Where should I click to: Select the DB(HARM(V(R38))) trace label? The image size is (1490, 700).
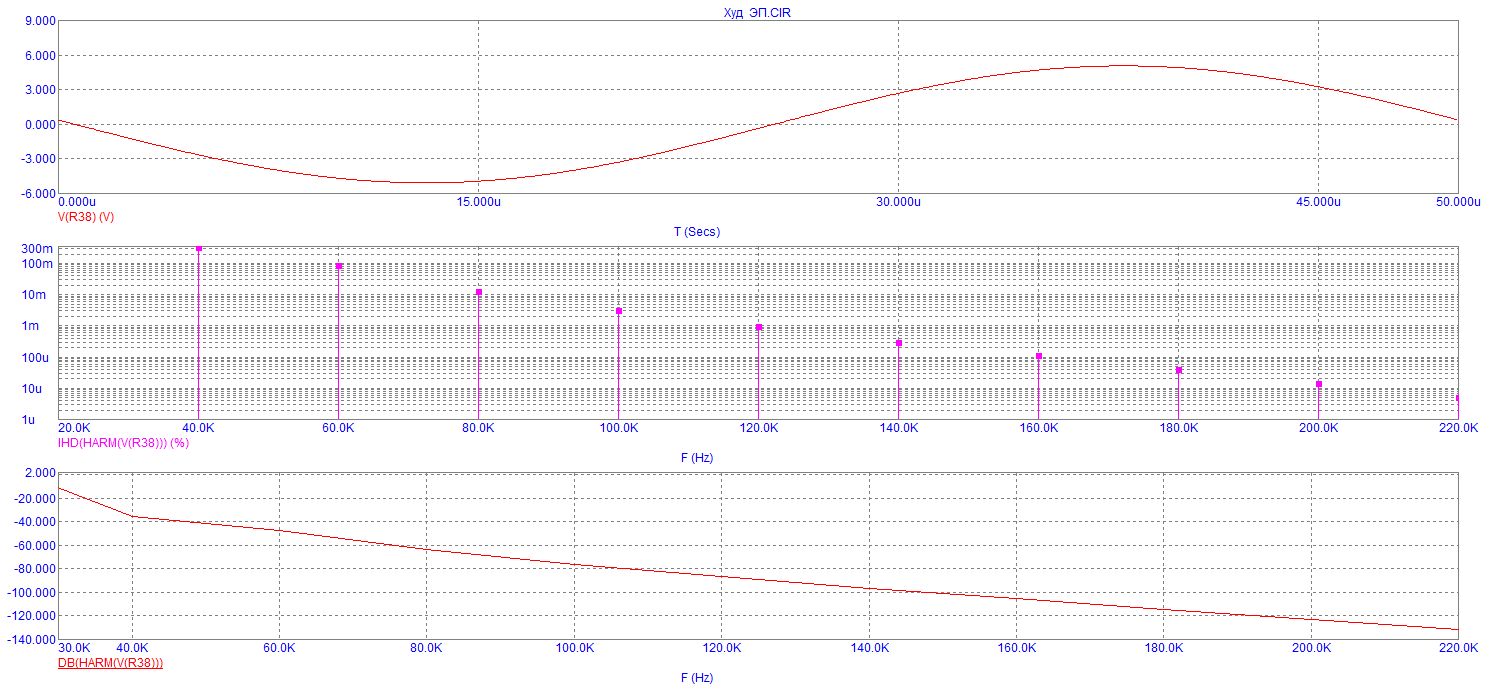111,663
